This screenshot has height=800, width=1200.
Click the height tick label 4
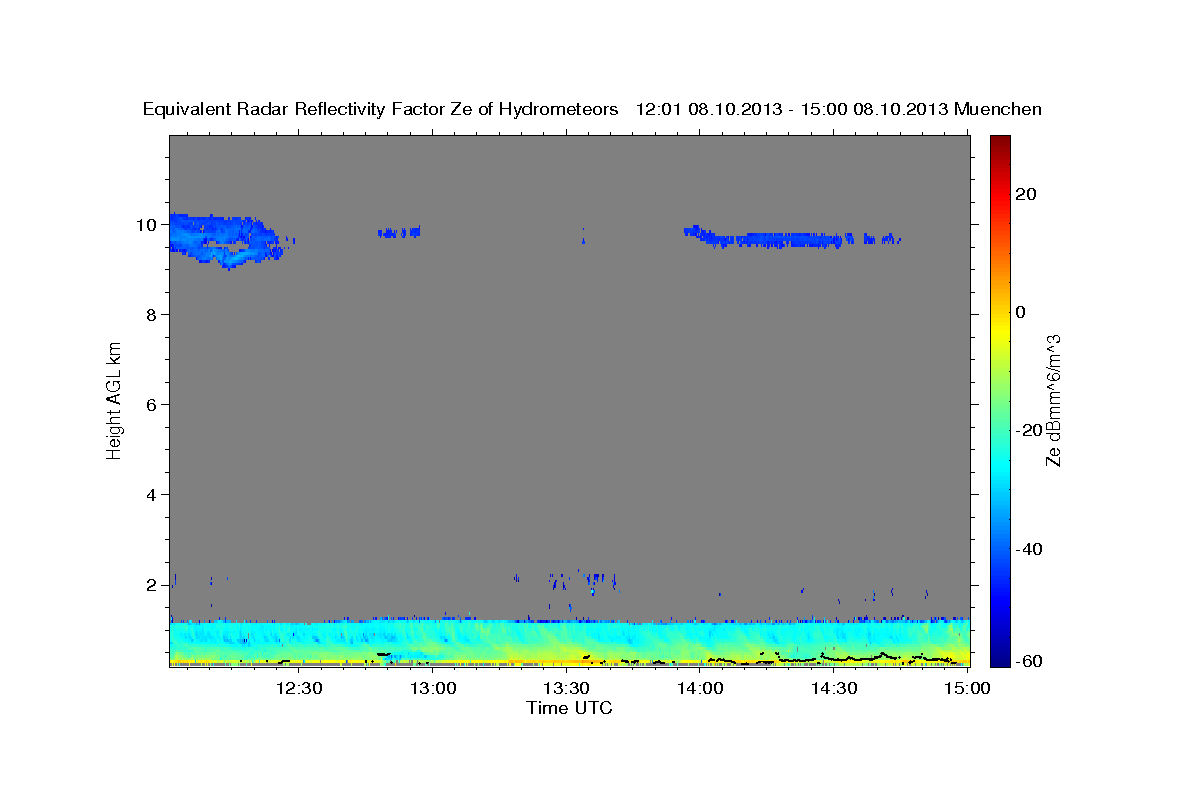[x=153, y=494]
